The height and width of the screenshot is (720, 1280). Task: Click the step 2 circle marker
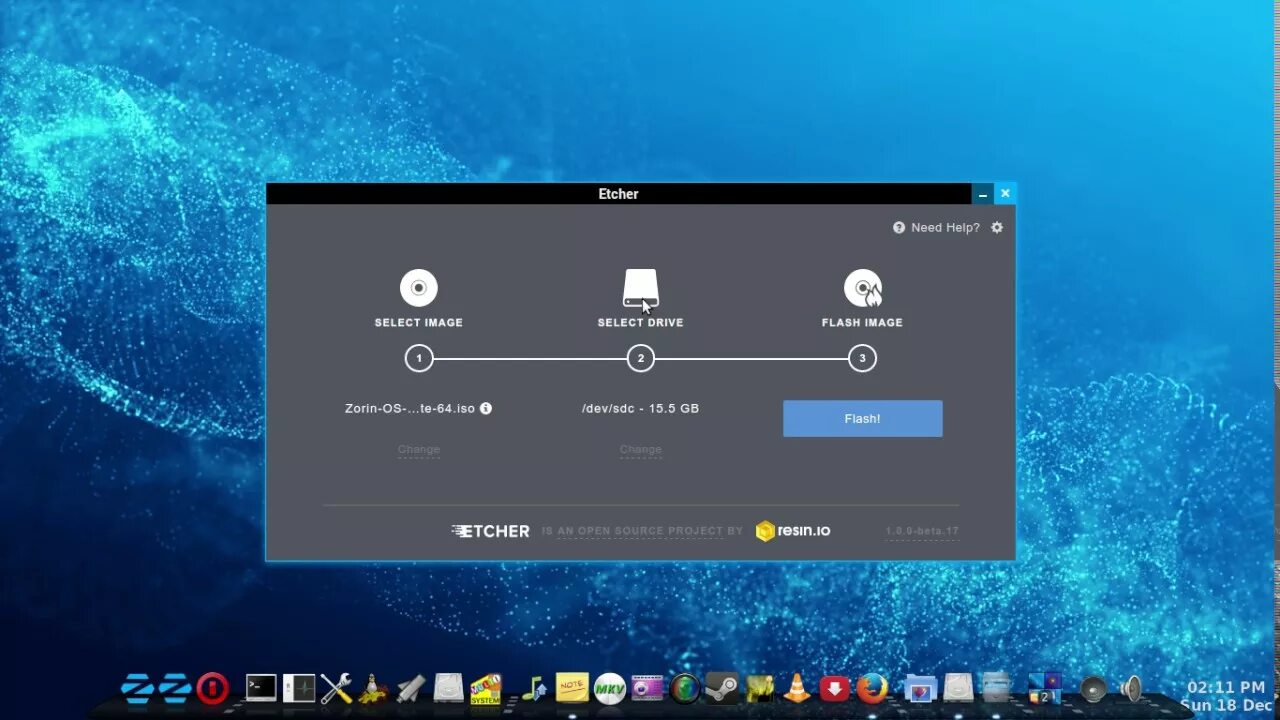click(641, 358)
